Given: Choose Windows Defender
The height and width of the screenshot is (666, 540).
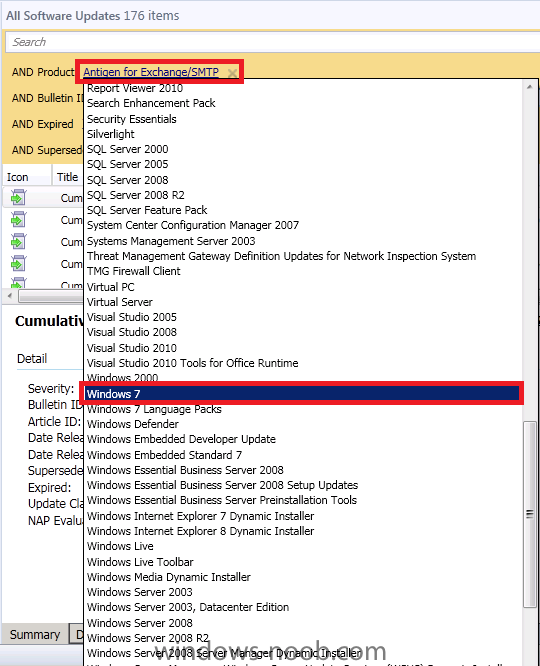Looking at the screenshot, I should pyautogui.click(x=133, y=424).
